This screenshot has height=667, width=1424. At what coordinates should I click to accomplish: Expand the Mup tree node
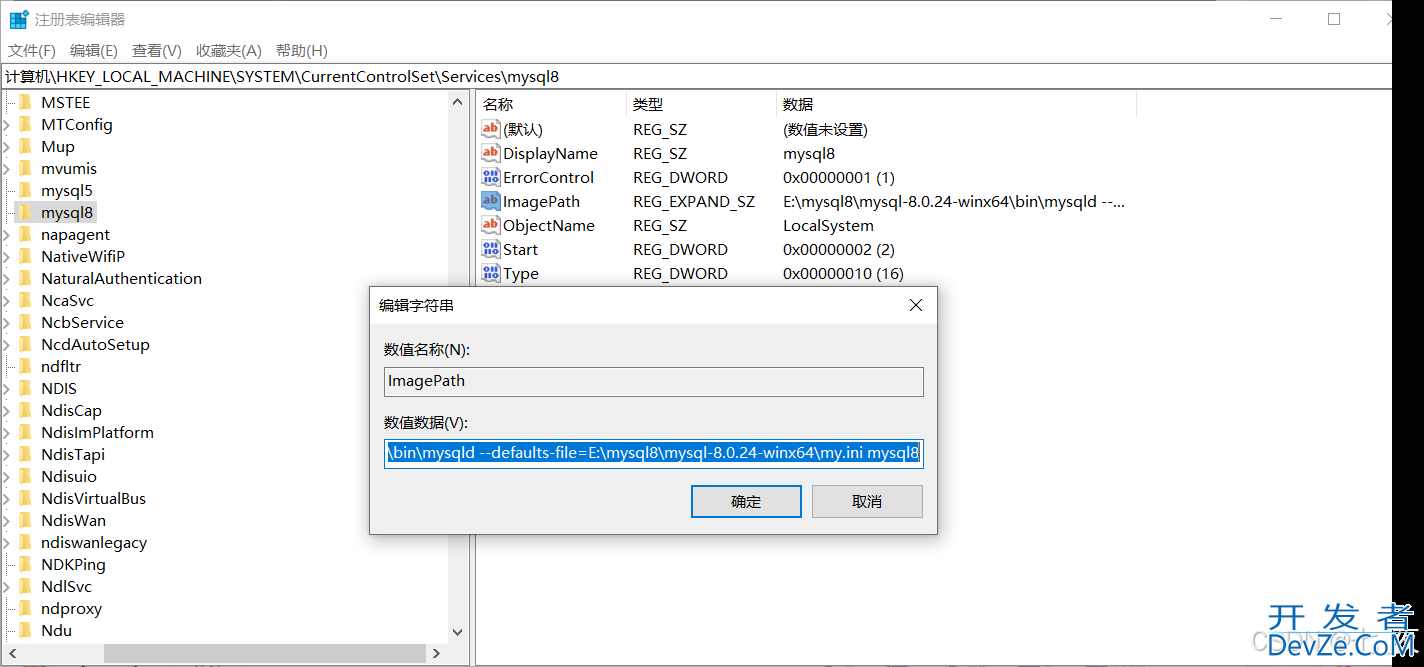click(x=6, y=146)
